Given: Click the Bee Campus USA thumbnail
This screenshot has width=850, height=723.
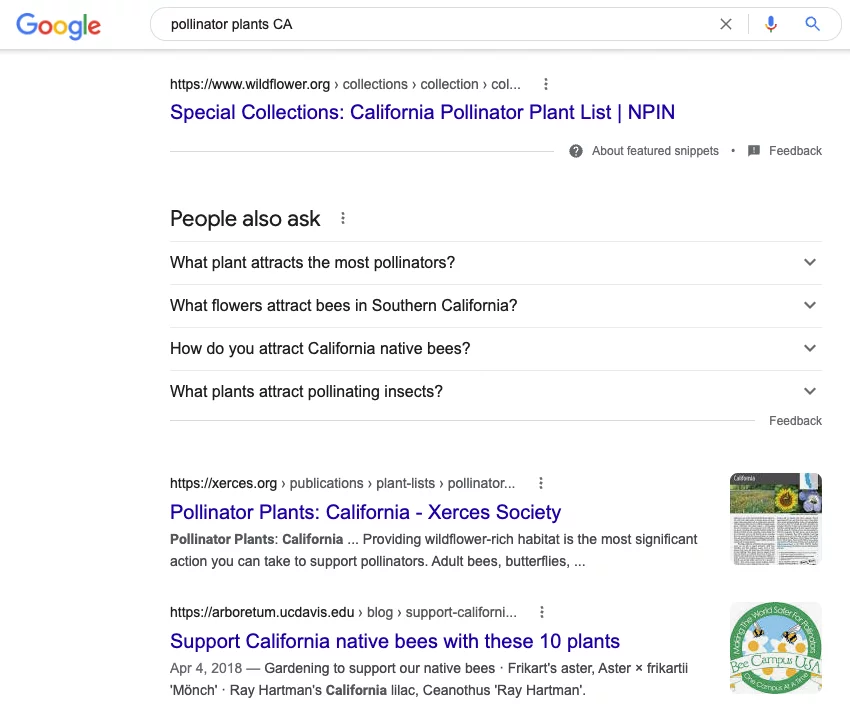Looking at the screenshot, I should [776, 648].
